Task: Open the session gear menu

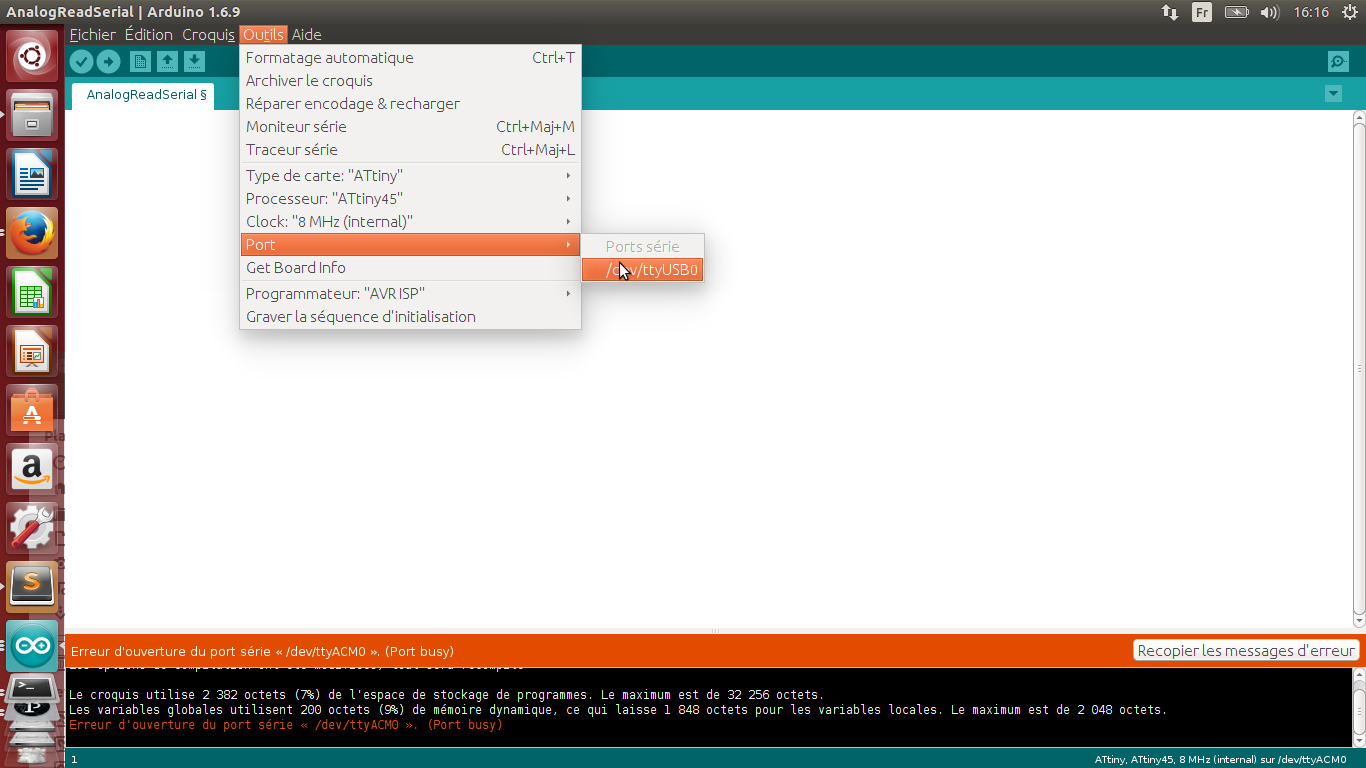Action: point(1349,12)
